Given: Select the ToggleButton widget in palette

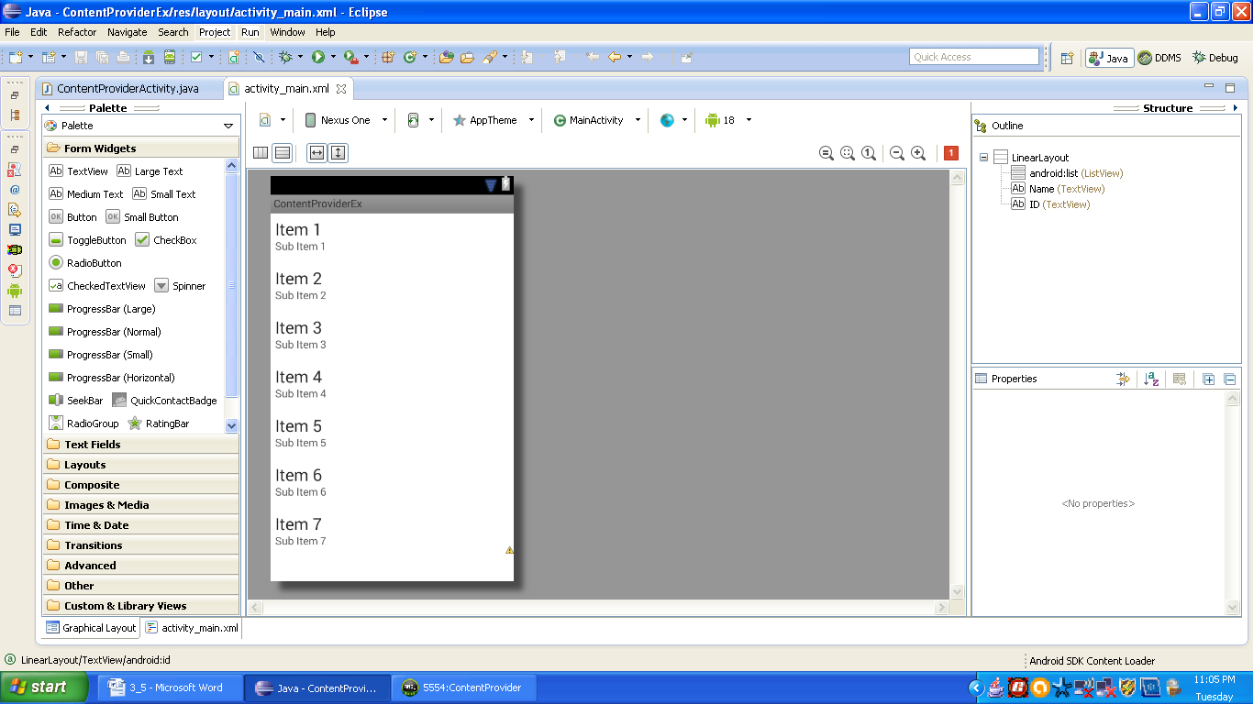Looking at the screenshot, I should click(x=88, y=240).
